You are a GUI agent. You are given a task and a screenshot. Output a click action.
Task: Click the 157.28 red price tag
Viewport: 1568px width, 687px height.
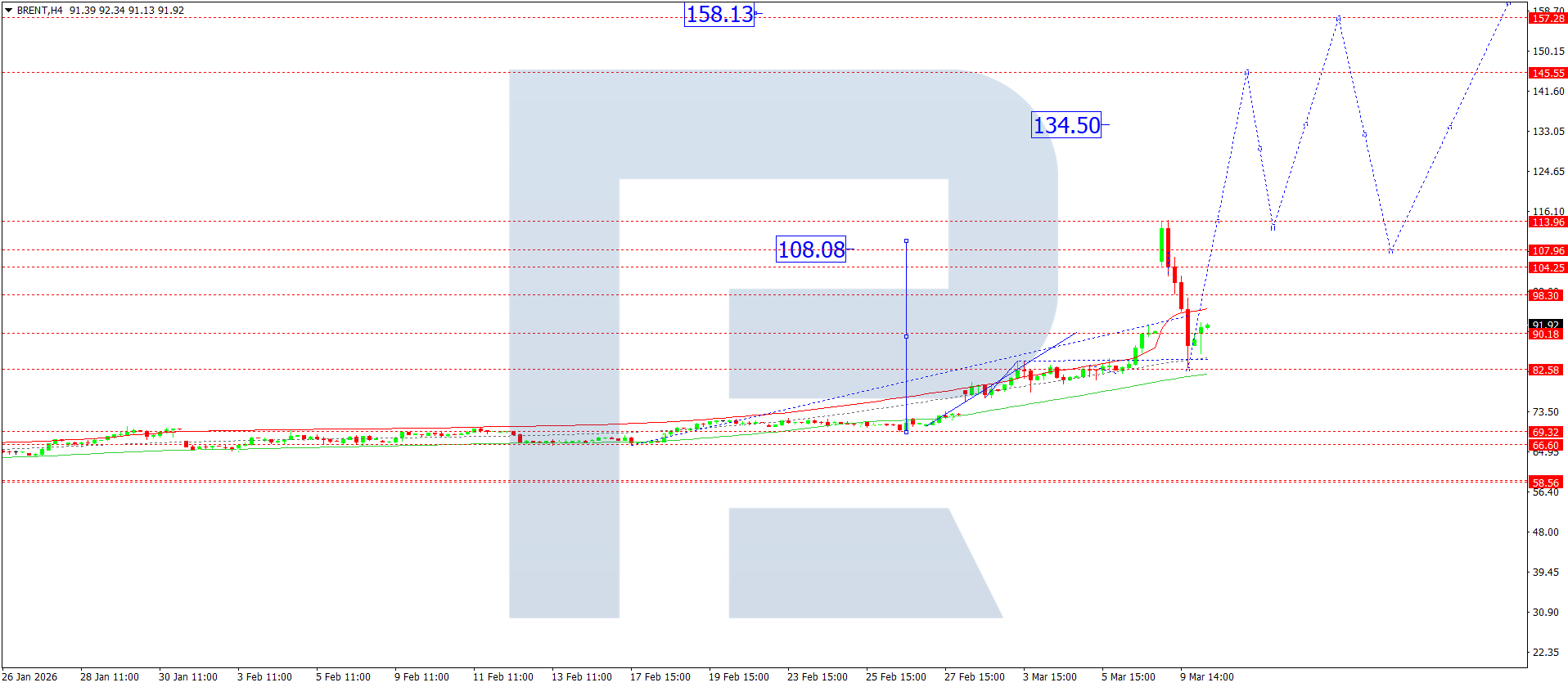[1547, 19]
